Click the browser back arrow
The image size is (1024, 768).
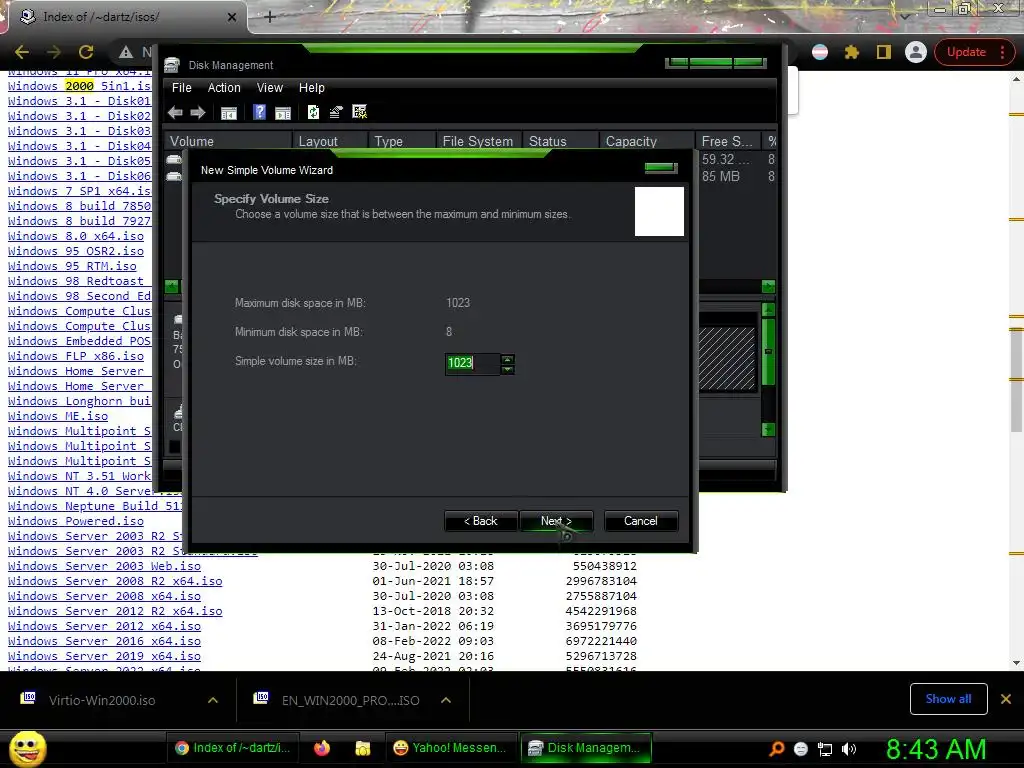[22, 52]
